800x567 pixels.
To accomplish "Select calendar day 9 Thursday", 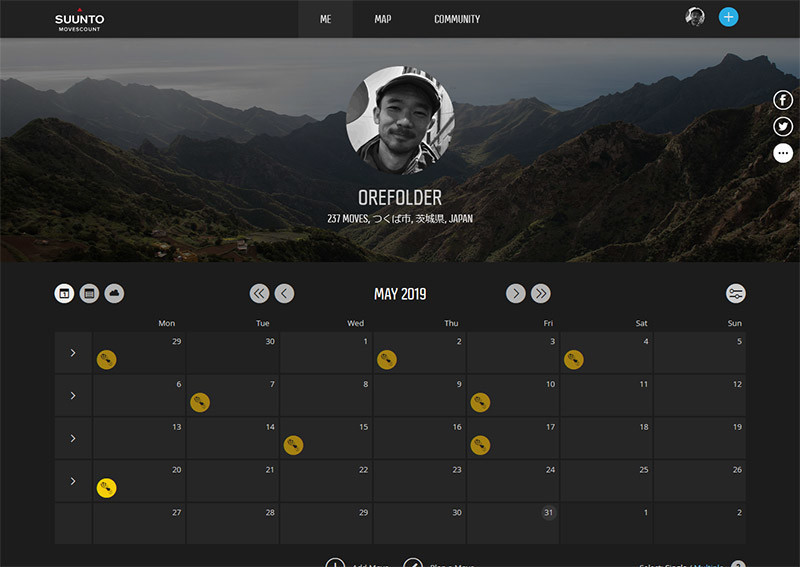I will coord(419,396).
